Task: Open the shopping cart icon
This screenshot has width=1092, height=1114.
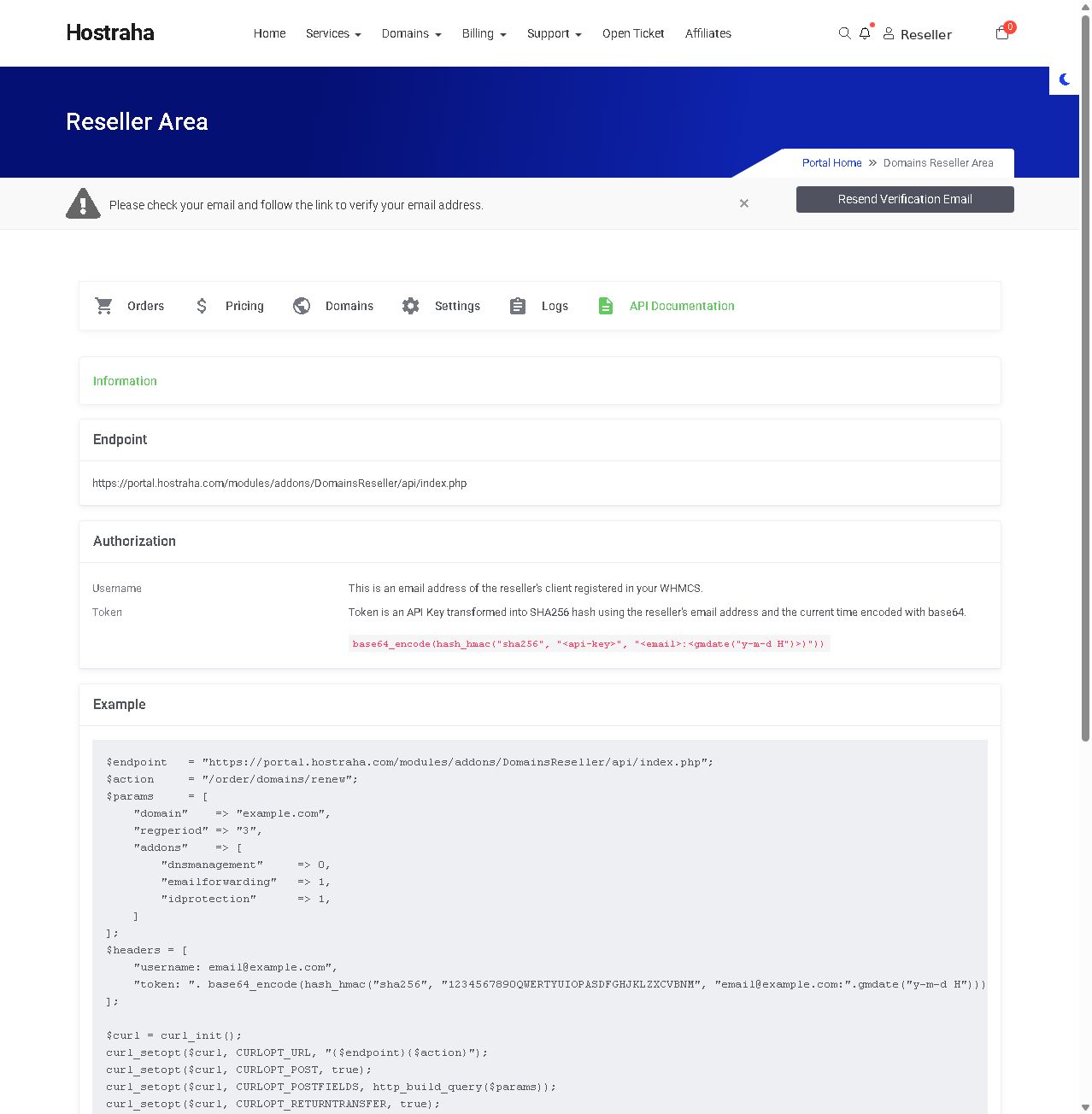Action: coord(1002,33)
